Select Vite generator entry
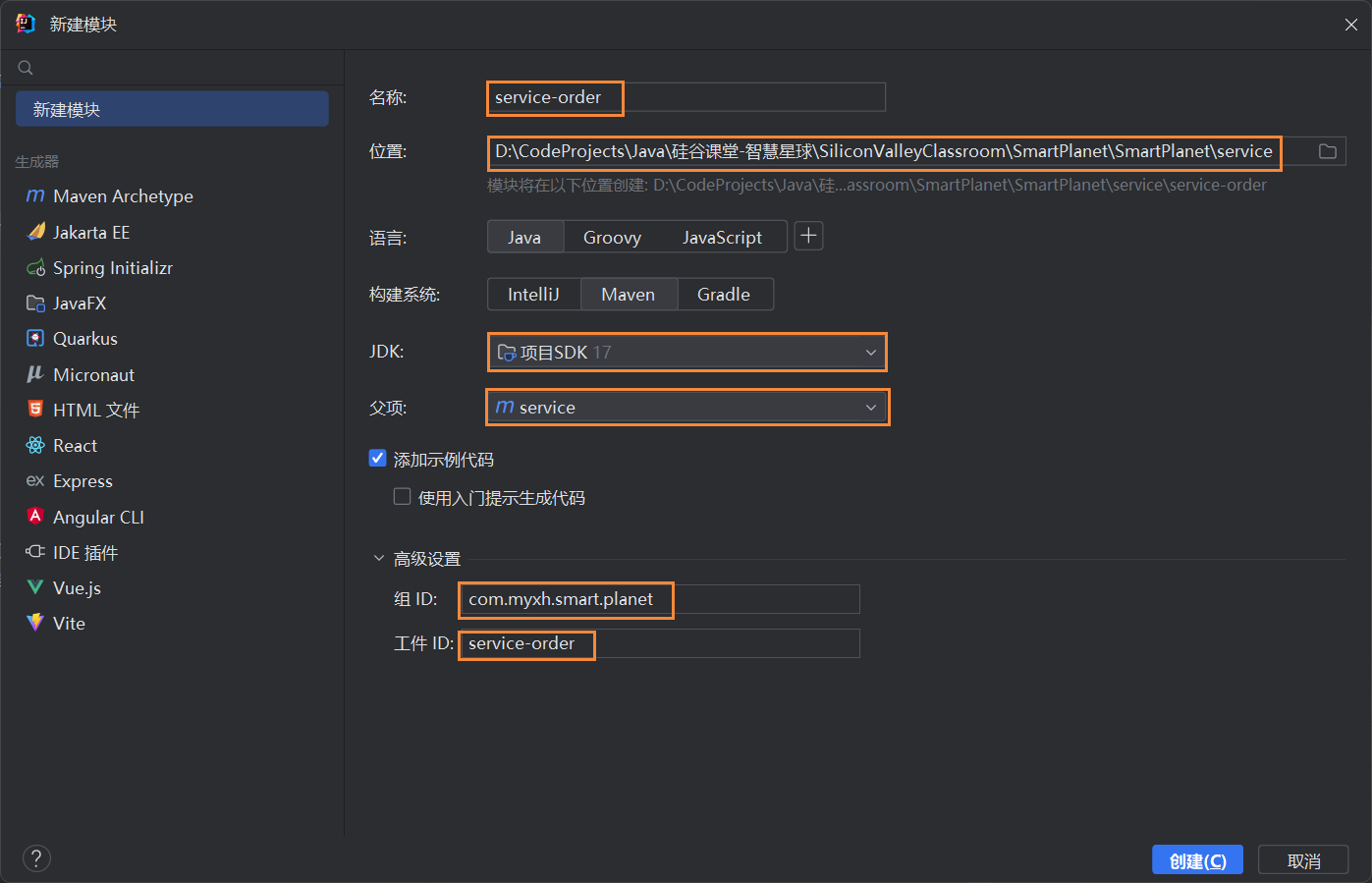This screenshot has width=1372, height=883. 172,623
